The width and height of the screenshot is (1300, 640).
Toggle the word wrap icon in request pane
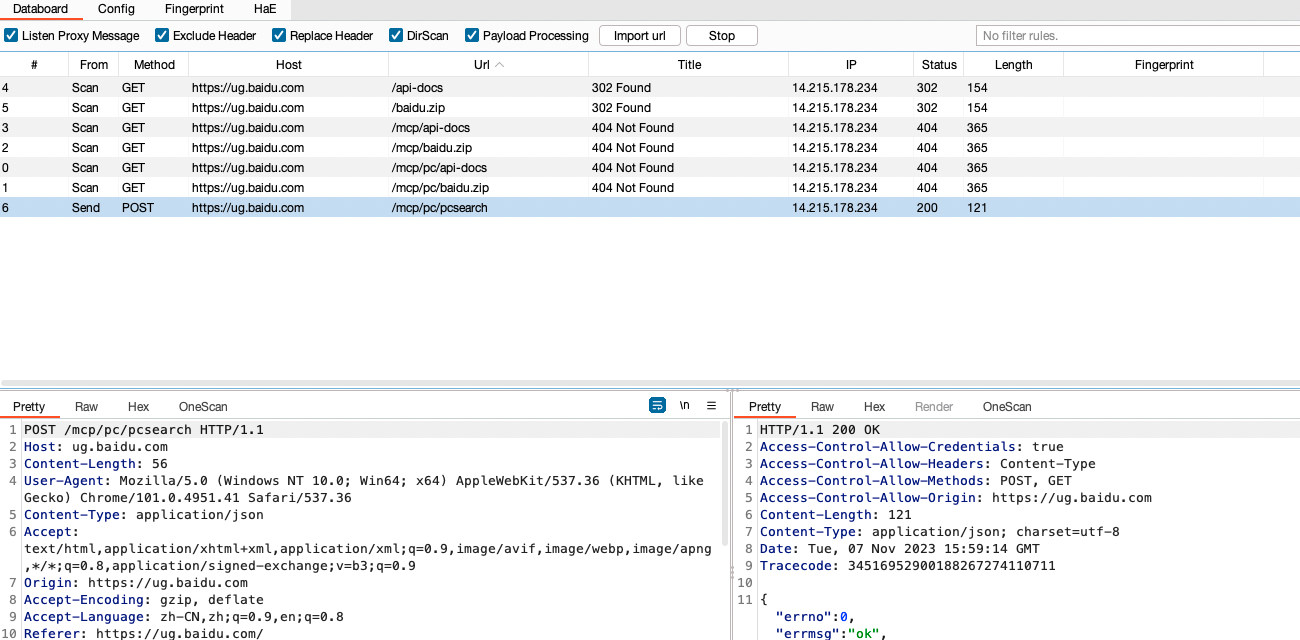pyautogui.click(x=657, y=405)
